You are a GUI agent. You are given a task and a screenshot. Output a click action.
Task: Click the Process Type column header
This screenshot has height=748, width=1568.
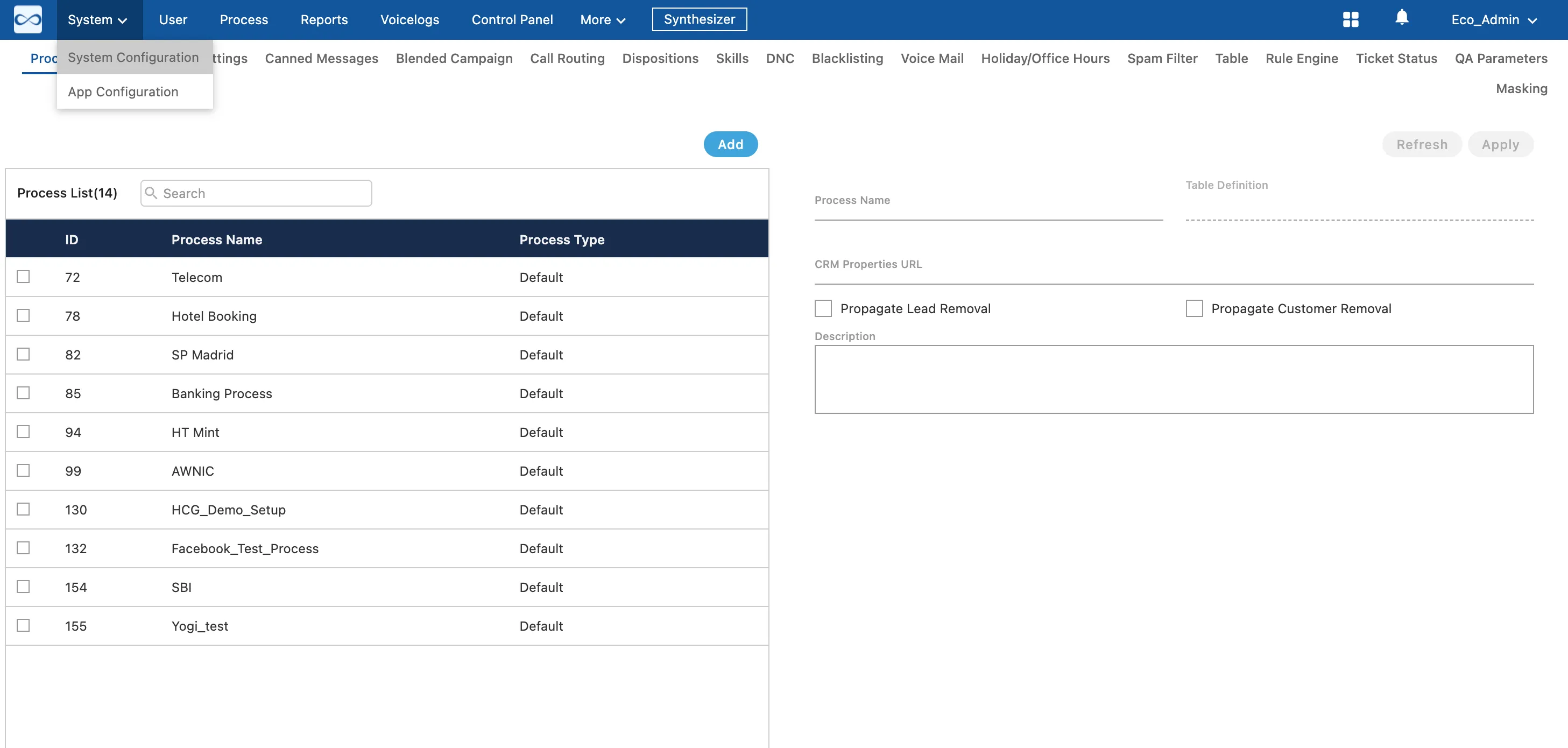click(x=561, y=239)
